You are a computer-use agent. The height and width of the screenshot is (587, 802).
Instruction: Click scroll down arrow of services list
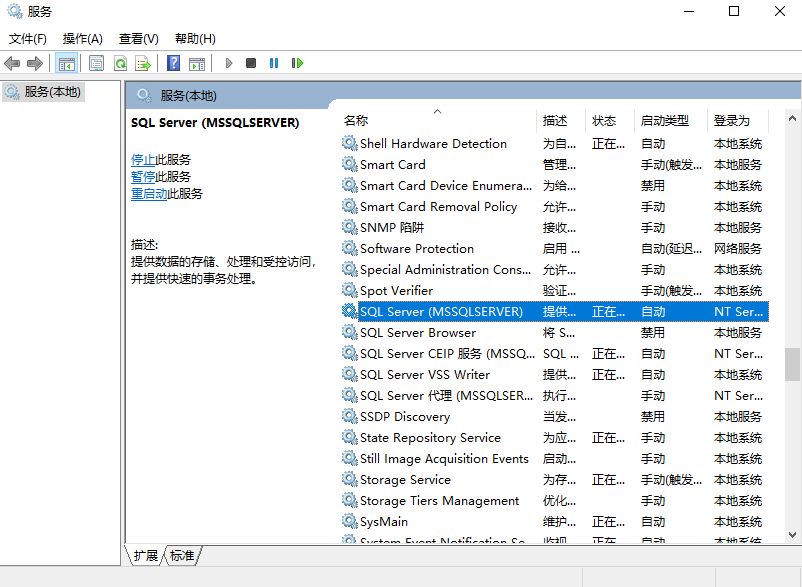coord(792,535)
